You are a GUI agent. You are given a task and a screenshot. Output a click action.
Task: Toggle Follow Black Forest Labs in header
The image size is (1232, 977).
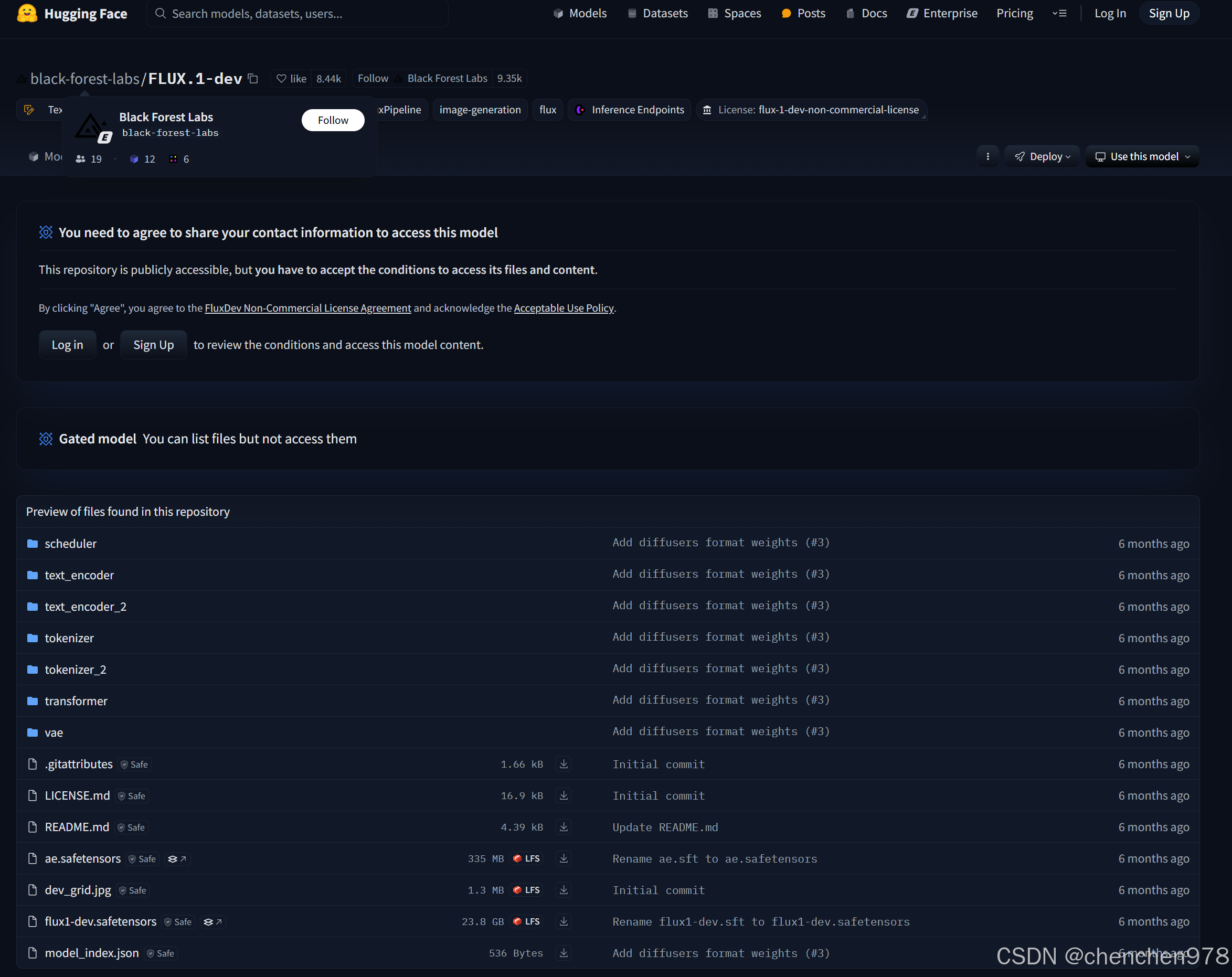(x=373, y=78)
